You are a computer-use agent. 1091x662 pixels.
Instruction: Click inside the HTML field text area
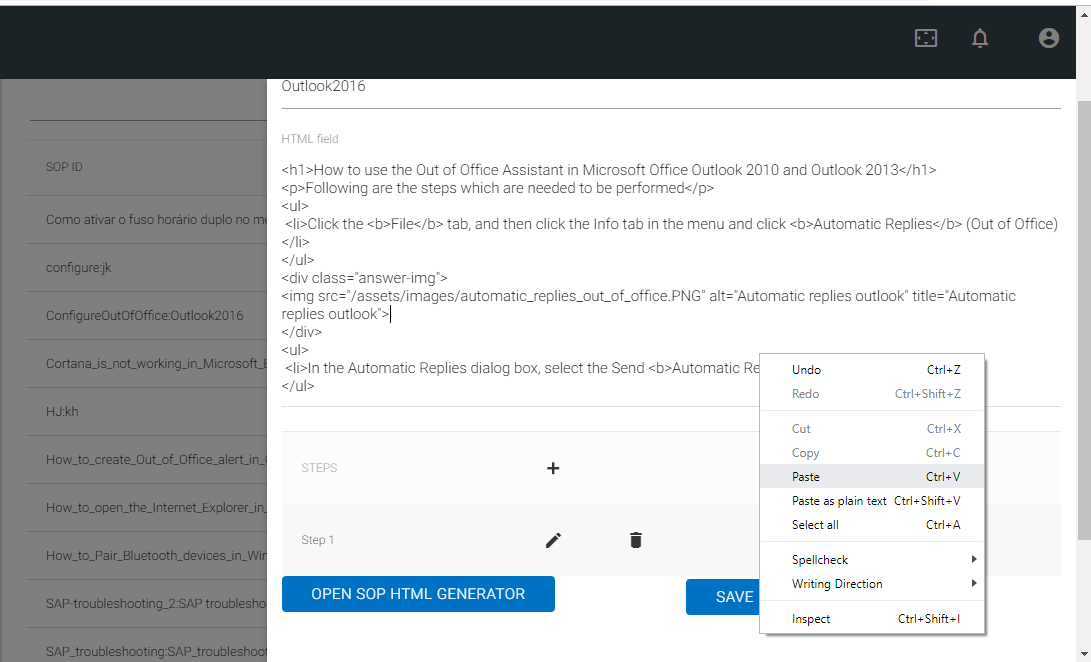[600, 260]
